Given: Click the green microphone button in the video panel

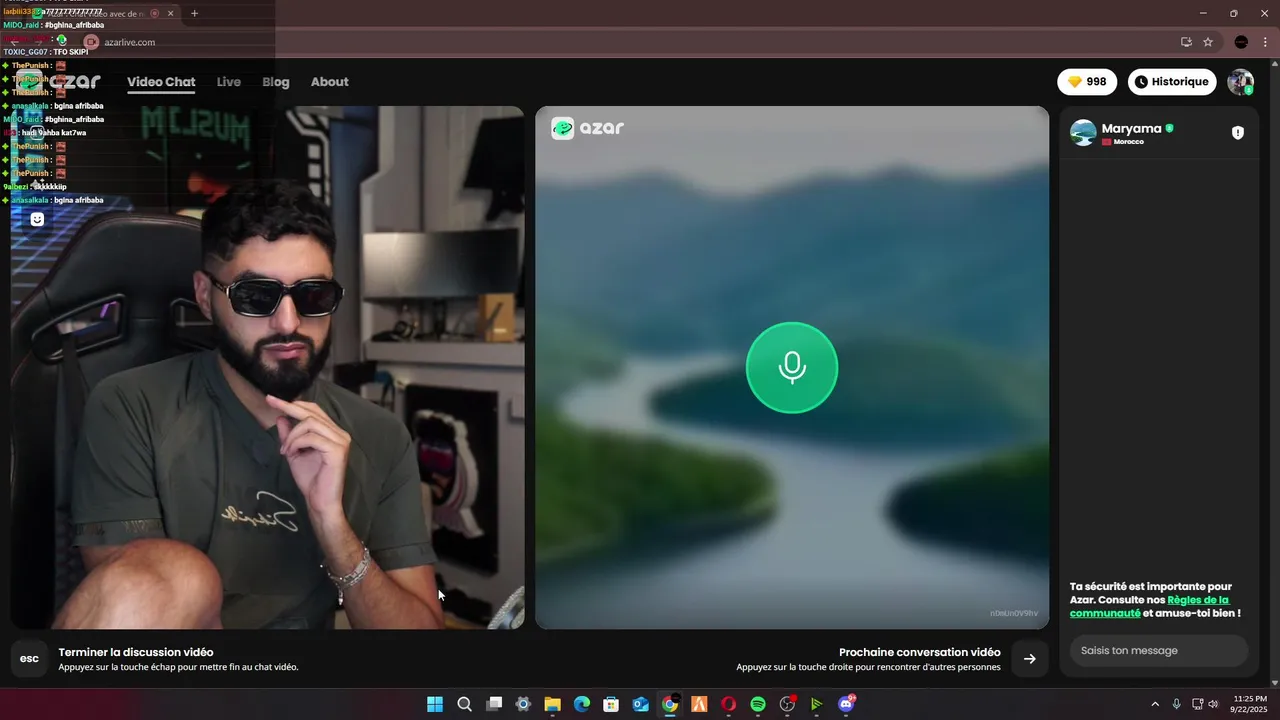Looking at the screenshot, I should 791,367.
